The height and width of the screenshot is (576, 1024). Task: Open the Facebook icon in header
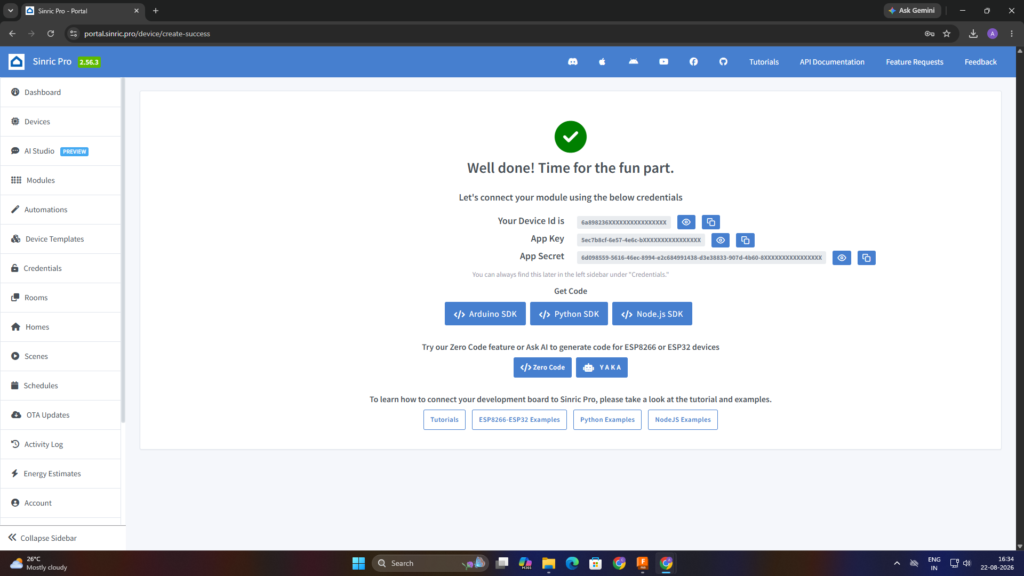click(x=694, y=61)
